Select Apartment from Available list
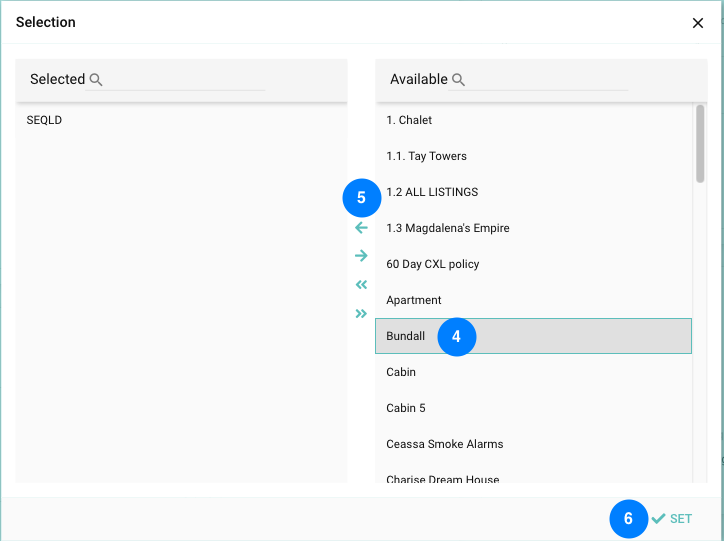The image size is (724, 541). [x=414, y=300]
